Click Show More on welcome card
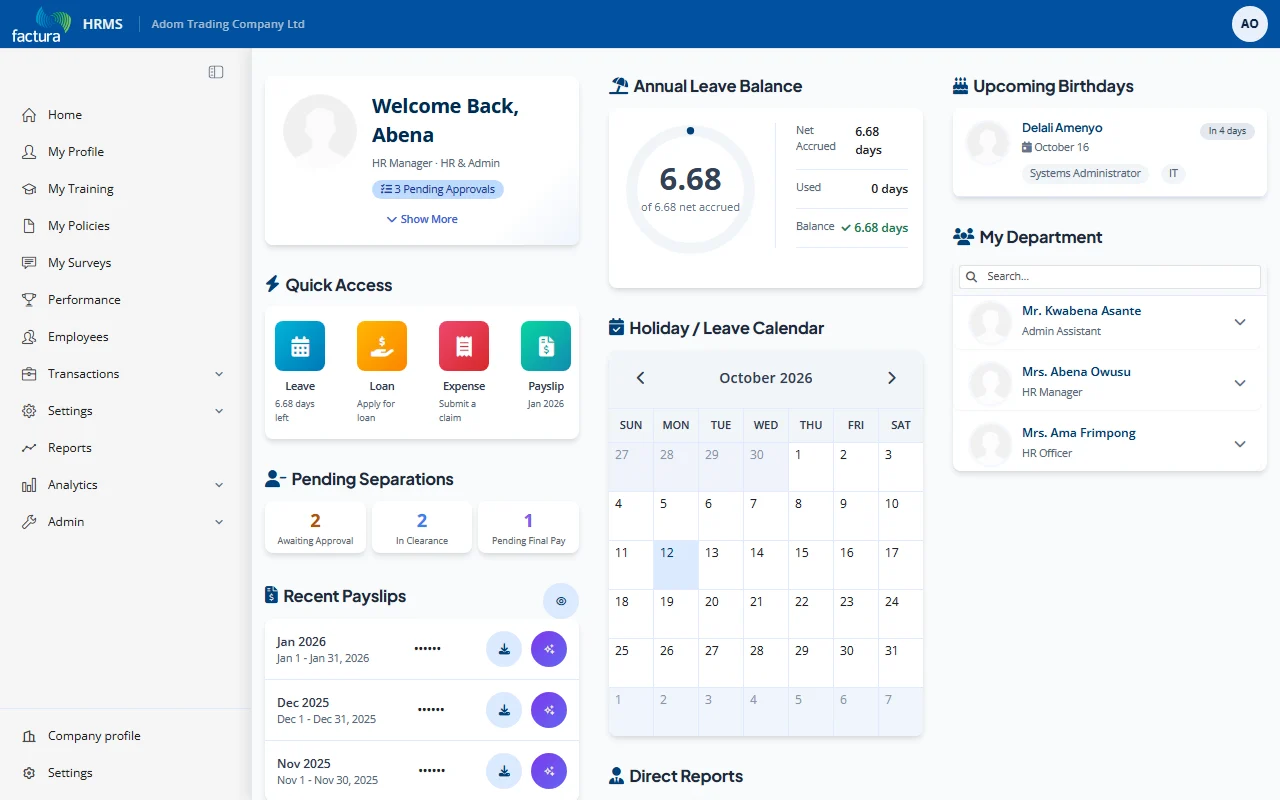Image resolution: width=1280 pixels, height=800 pixels. pyautogui.click(x=422, y=219)
